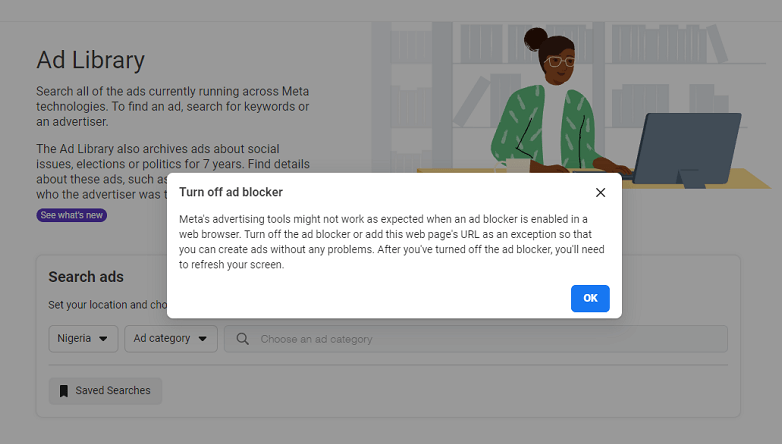Image resolution: width=782 pixels, height=444 pixels.
Task: Click the caret arrow next to Nigeria
Action: click(105, 339)
